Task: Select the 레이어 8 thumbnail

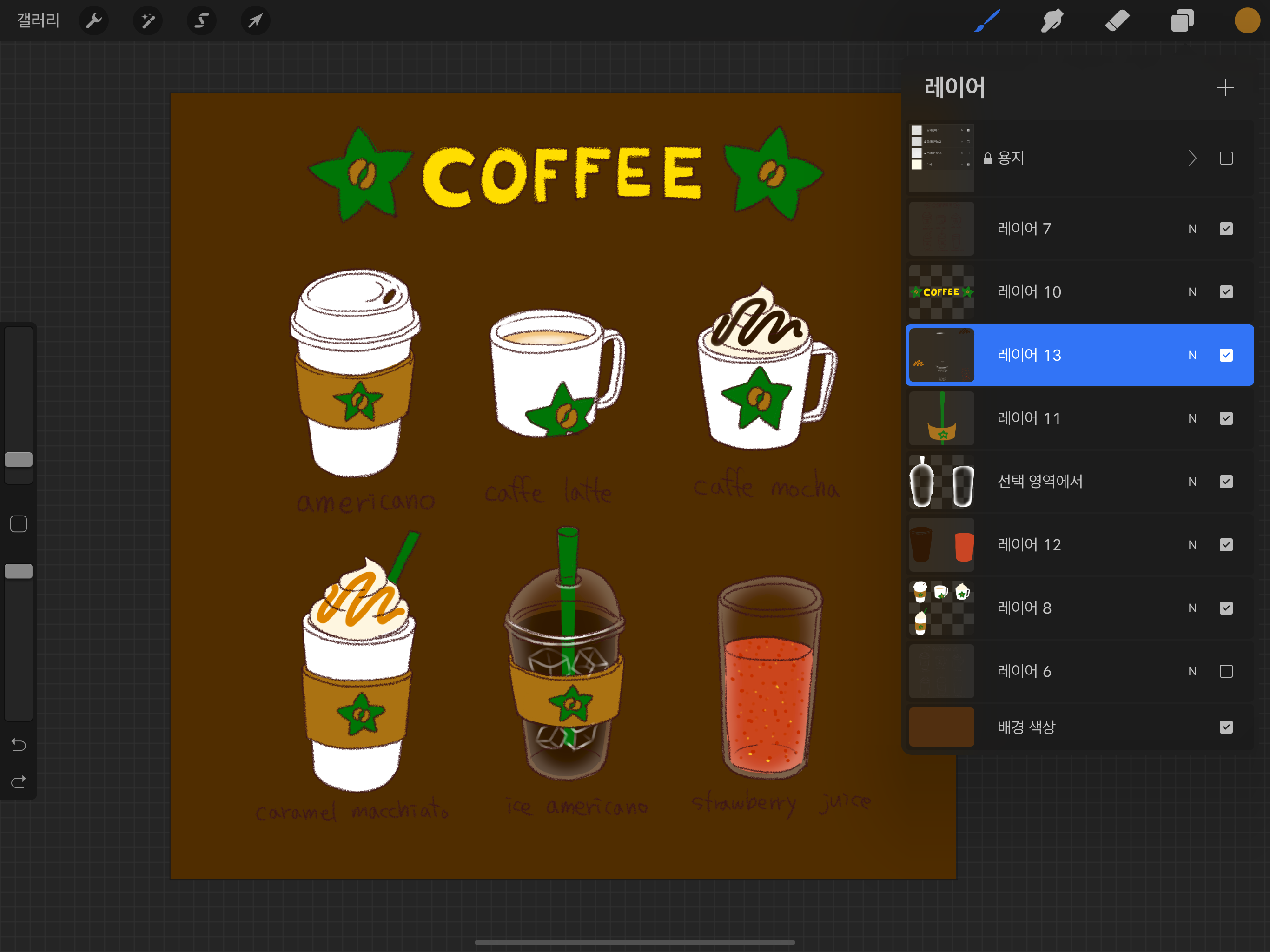Action: point(942,608)
